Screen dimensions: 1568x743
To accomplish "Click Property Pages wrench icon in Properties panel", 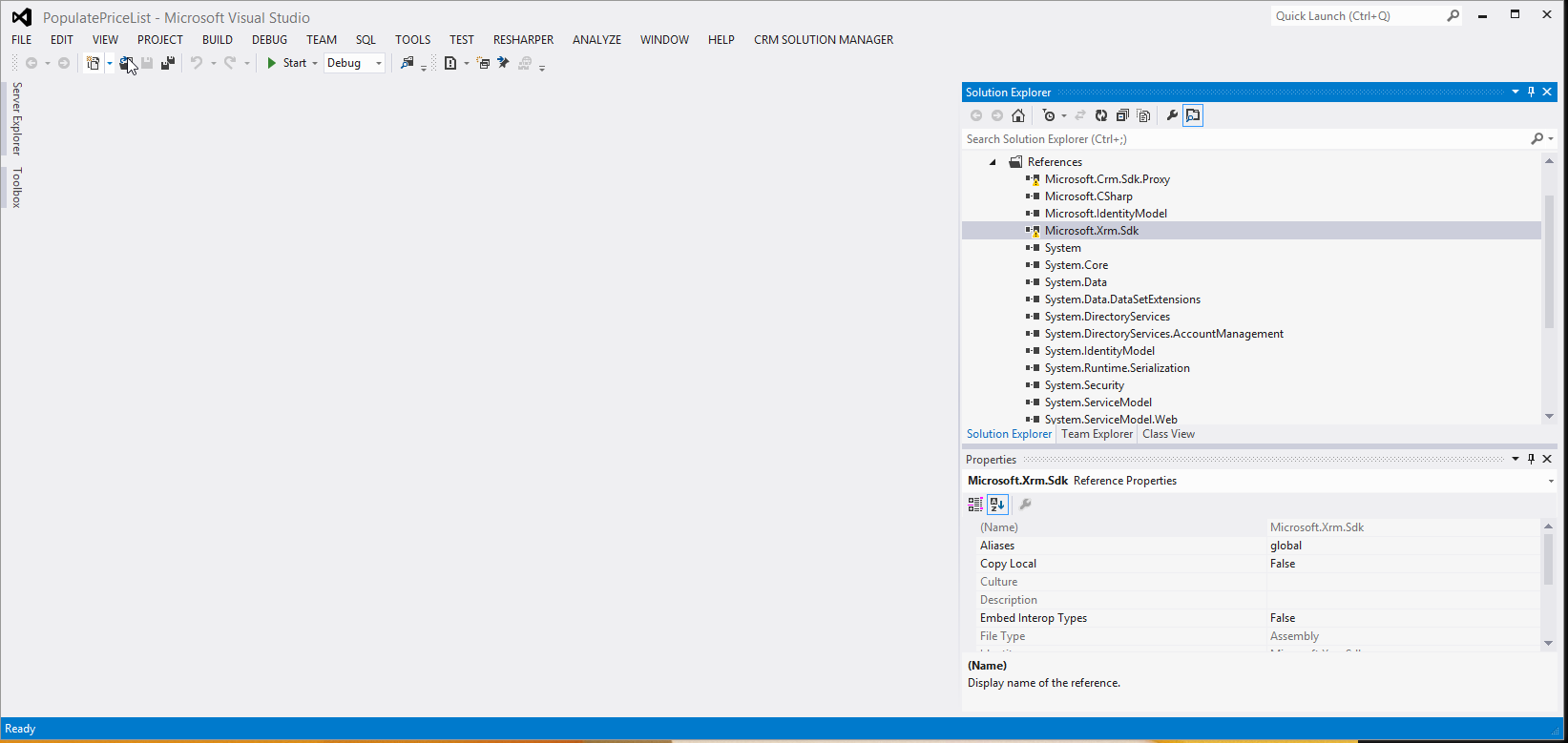I will click(x=1026, y=504).
